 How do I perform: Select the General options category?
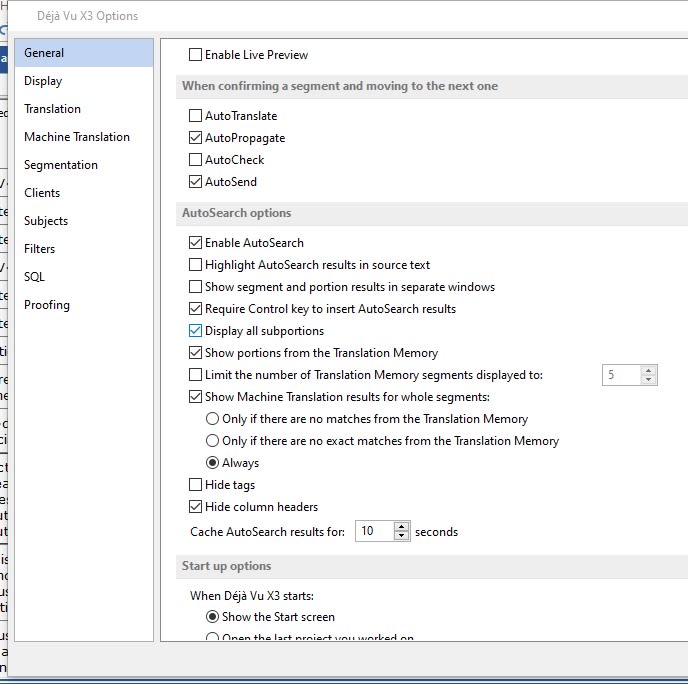click(84, 53)
